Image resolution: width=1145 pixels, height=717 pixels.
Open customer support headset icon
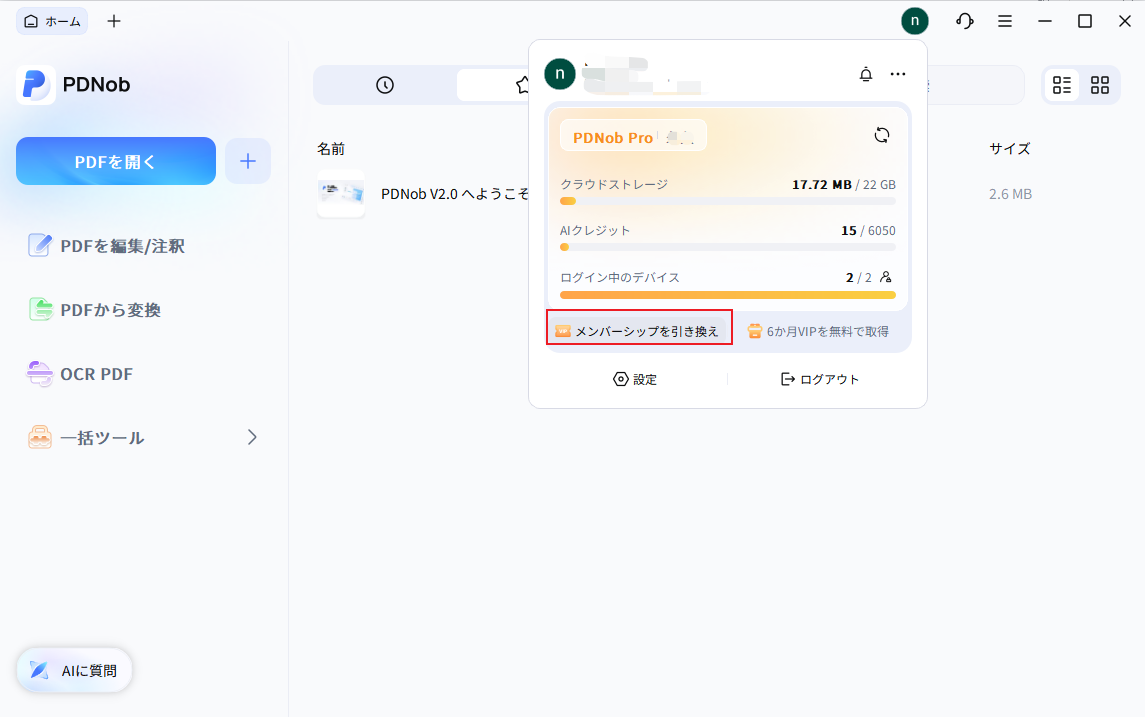[x=965, y=21]
